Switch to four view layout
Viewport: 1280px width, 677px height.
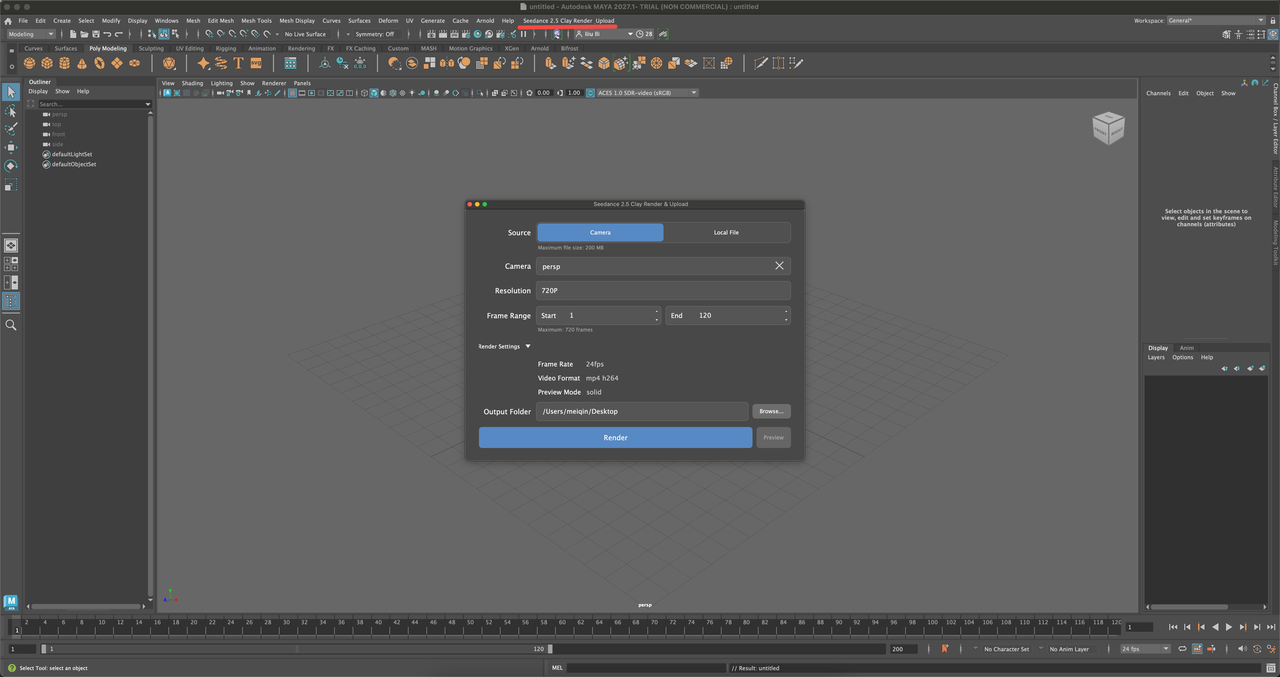[11, 264]
